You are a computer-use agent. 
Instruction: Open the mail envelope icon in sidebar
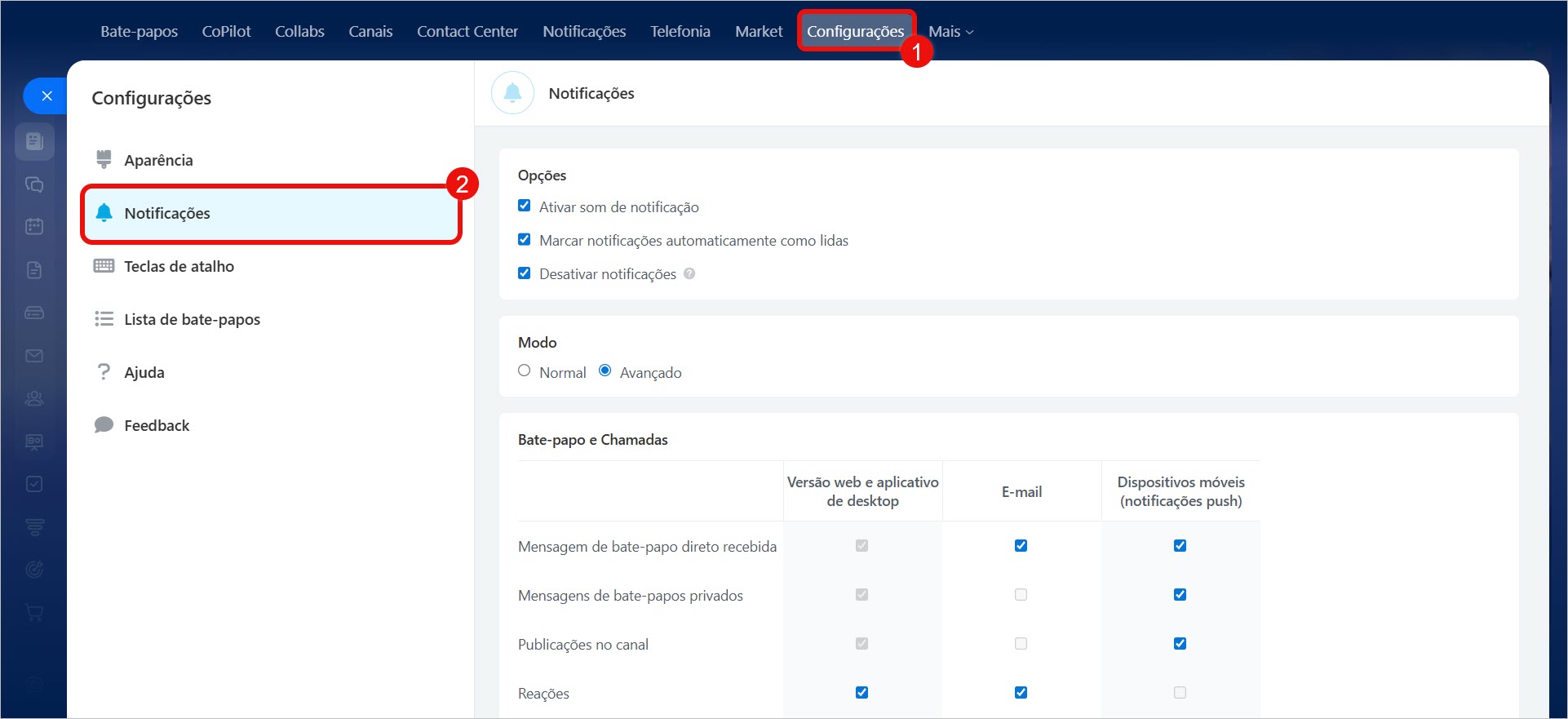click(x=34, y=356)
